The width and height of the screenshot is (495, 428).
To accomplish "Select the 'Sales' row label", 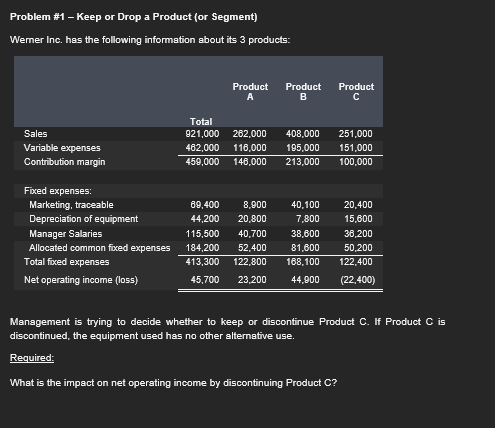I will pos(36,134).
